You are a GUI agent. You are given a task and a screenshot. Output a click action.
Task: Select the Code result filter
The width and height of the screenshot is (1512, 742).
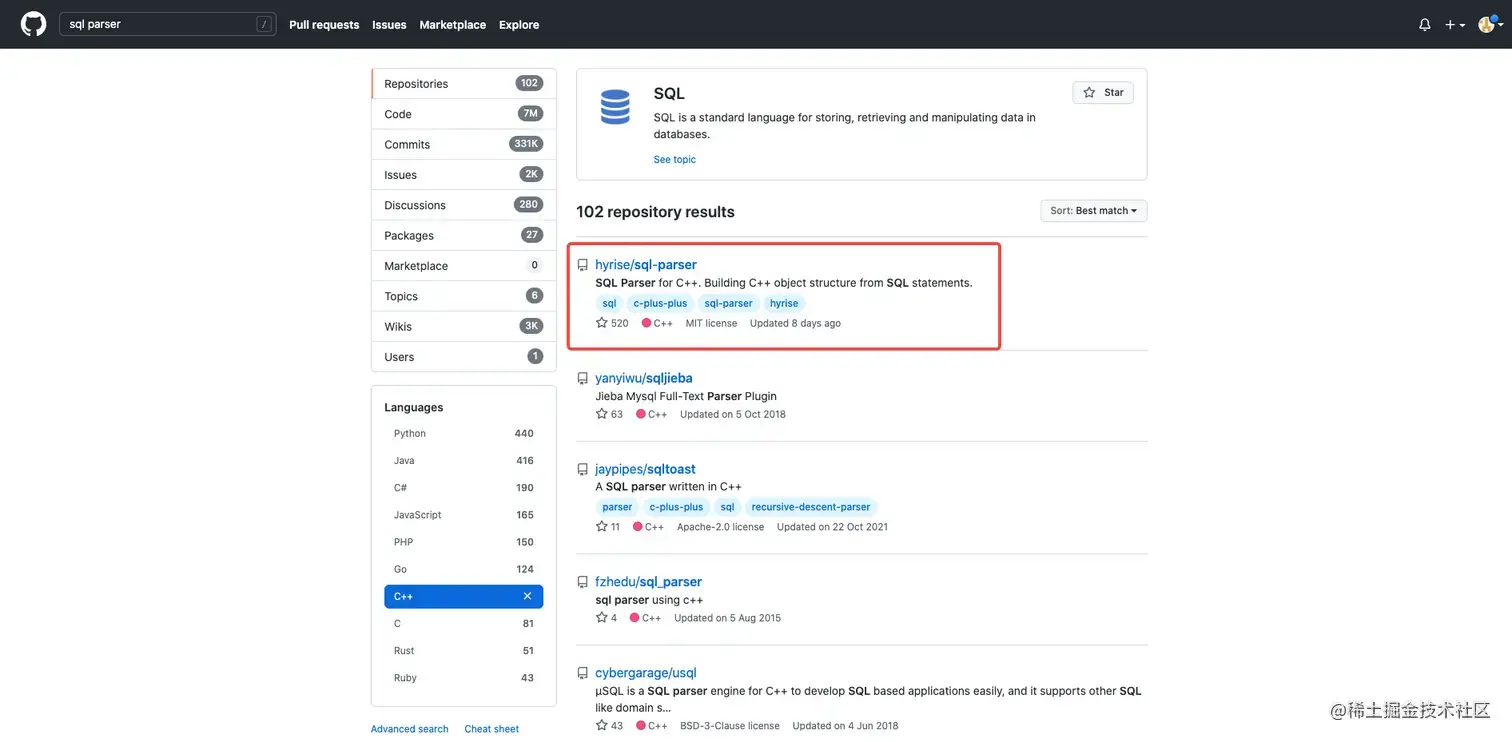464,114
